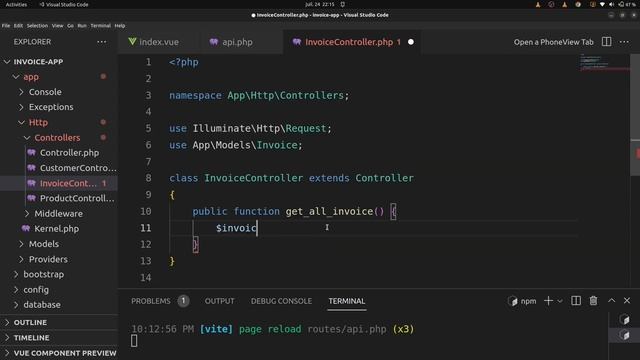The height and width of the screenshot is (360, 640).
Task: Open the Edit menu
Action: click(18, 25)
